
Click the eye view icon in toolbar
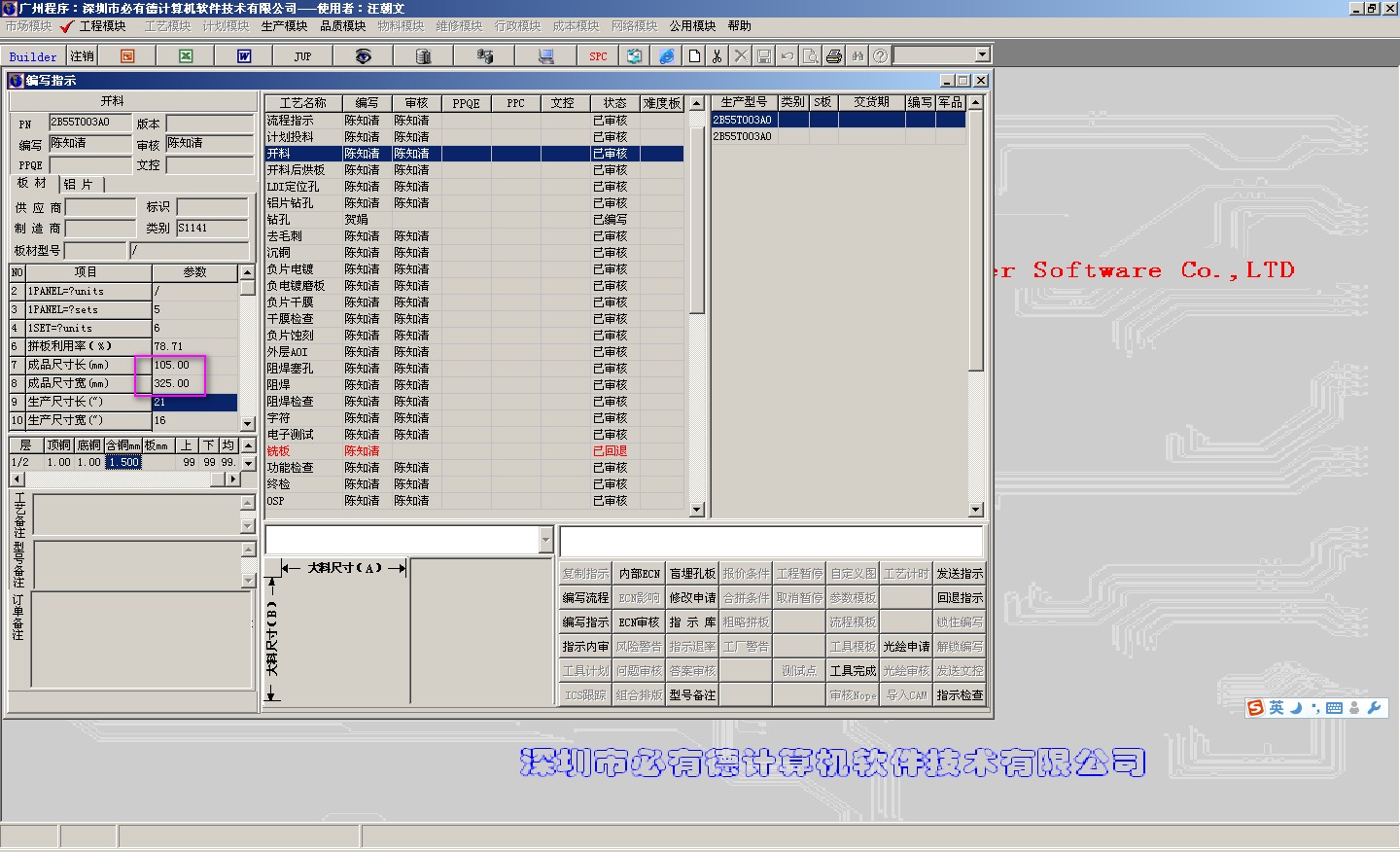(363, 56)
